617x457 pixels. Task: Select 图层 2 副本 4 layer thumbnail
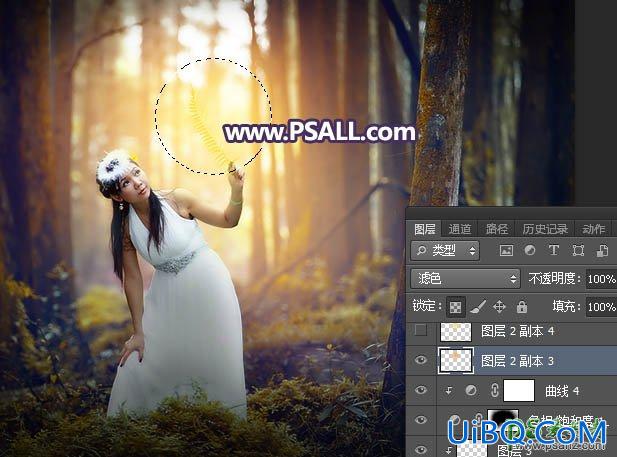456,332
